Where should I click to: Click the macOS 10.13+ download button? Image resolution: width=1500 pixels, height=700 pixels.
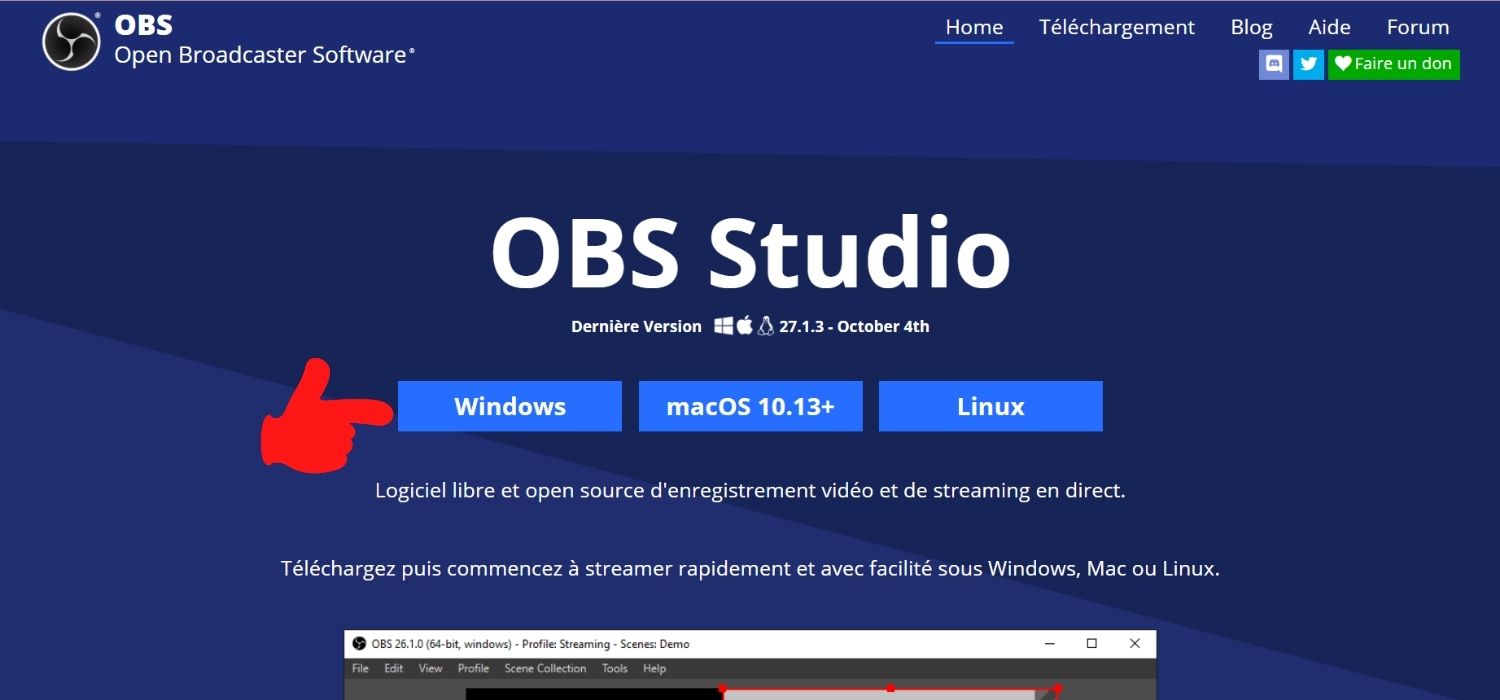pyautogui.click(x=750, y=406)
